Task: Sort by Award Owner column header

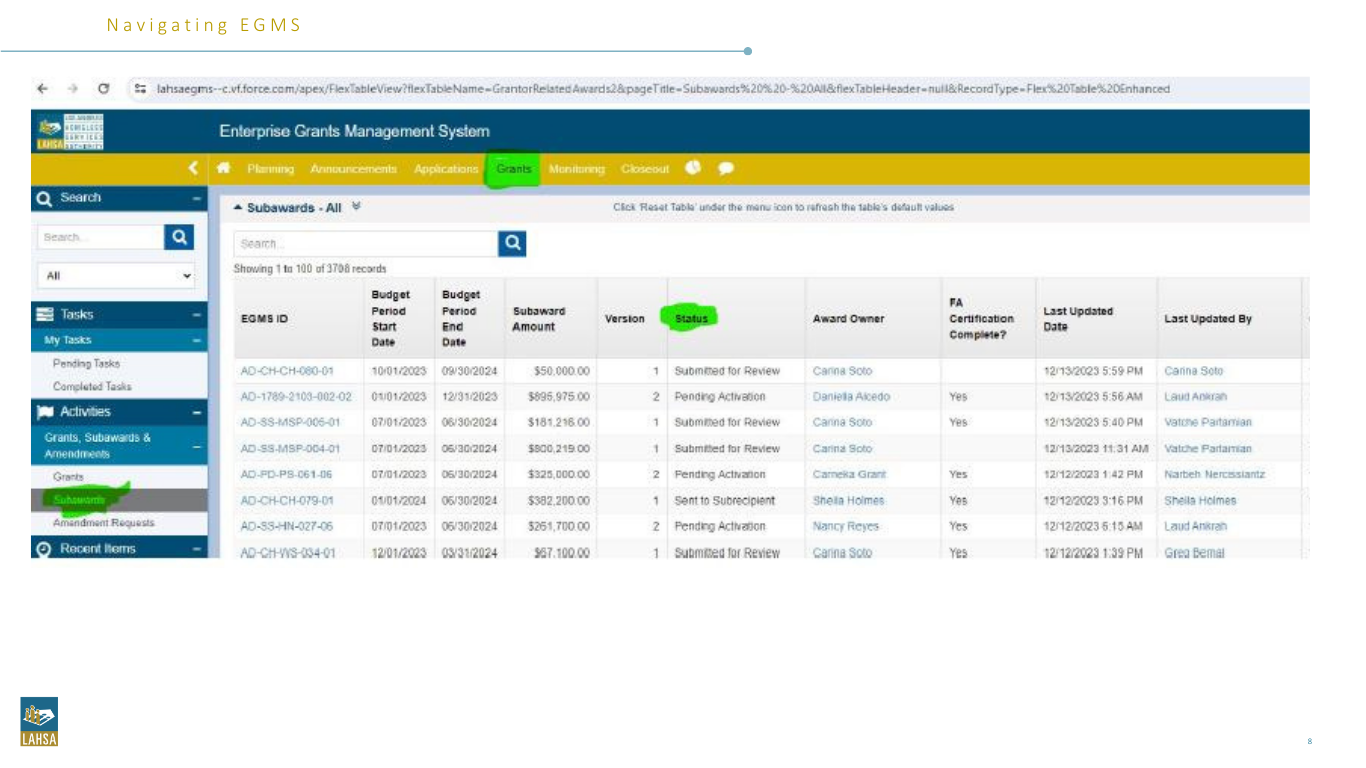Action: pyautogui.click(x=848, y=319)
